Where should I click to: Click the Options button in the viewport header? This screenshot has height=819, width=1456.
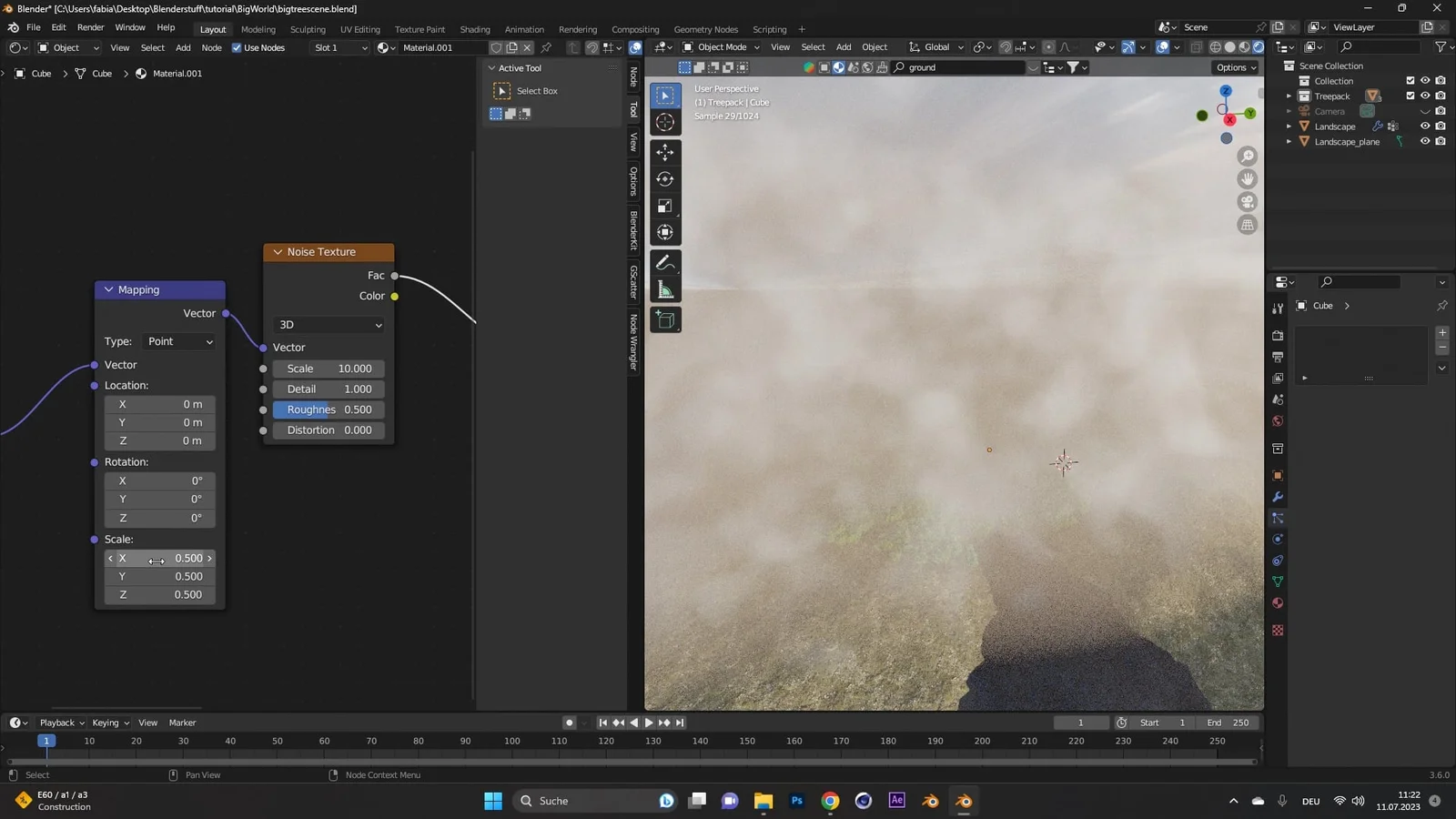1234,66
